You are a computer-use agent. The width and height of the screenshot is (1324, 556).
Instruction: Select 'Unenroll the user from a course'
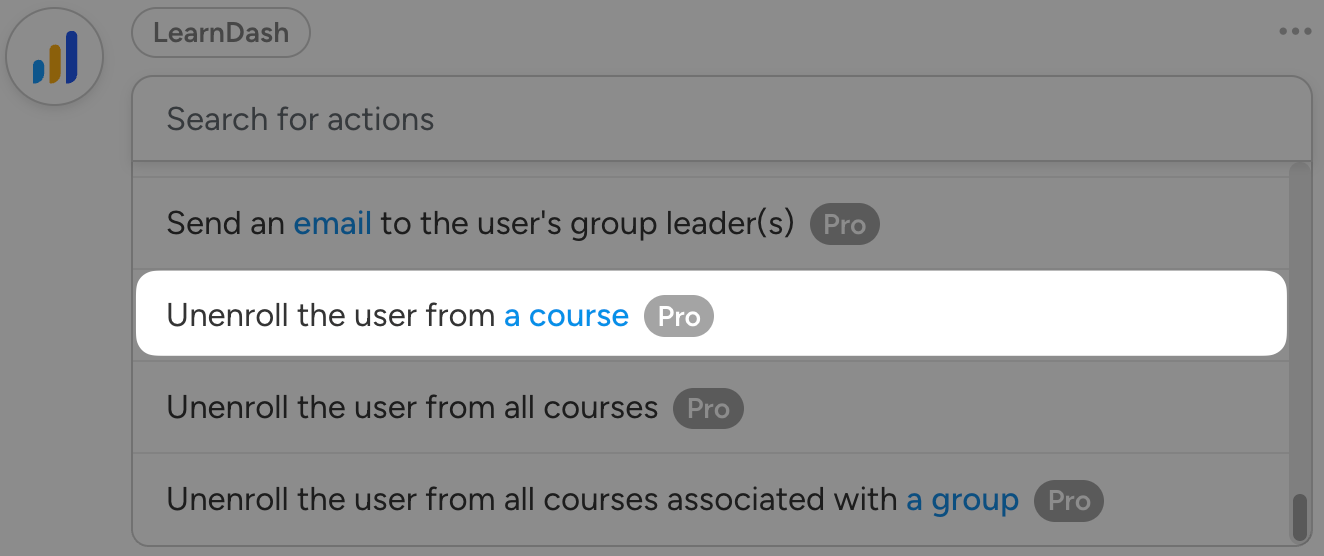400,316
